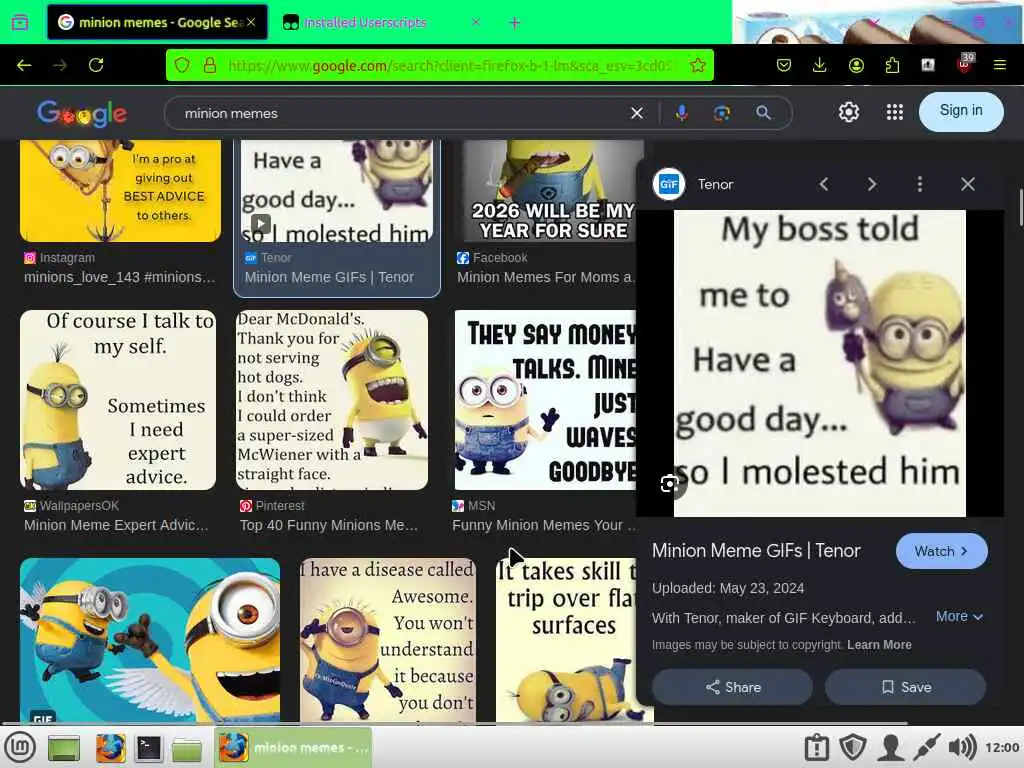Image resolution: width=1024 pixels, height=768 pixels.
Task: Click the Sign in button
Action: pos(961,112)
